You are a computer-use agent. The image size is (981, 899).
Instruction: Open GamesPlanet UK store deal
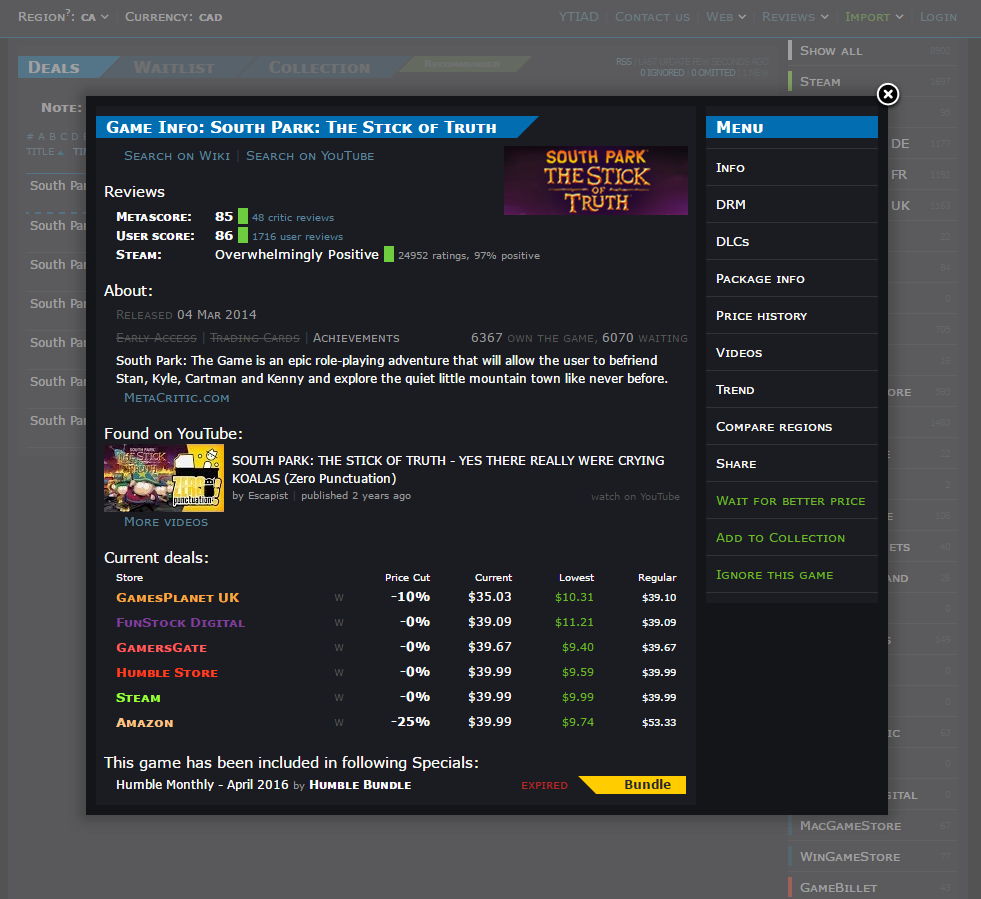(178, 597)
